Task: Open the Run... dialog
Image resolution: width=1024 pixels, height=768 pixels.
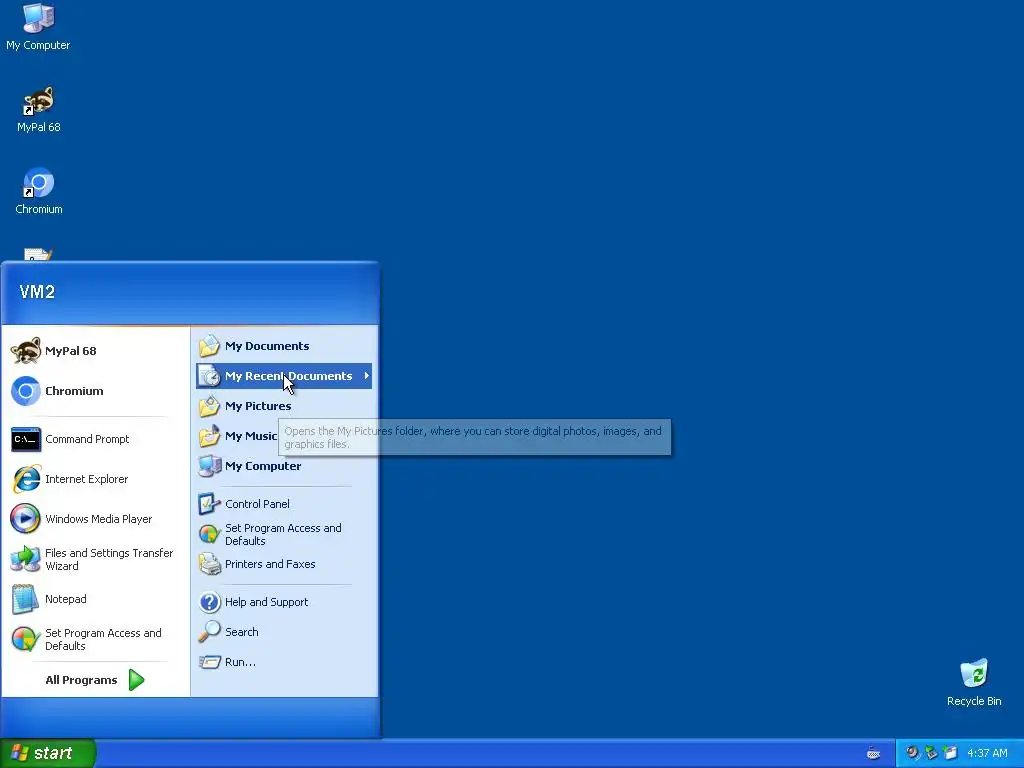Action: click(283, 662)
